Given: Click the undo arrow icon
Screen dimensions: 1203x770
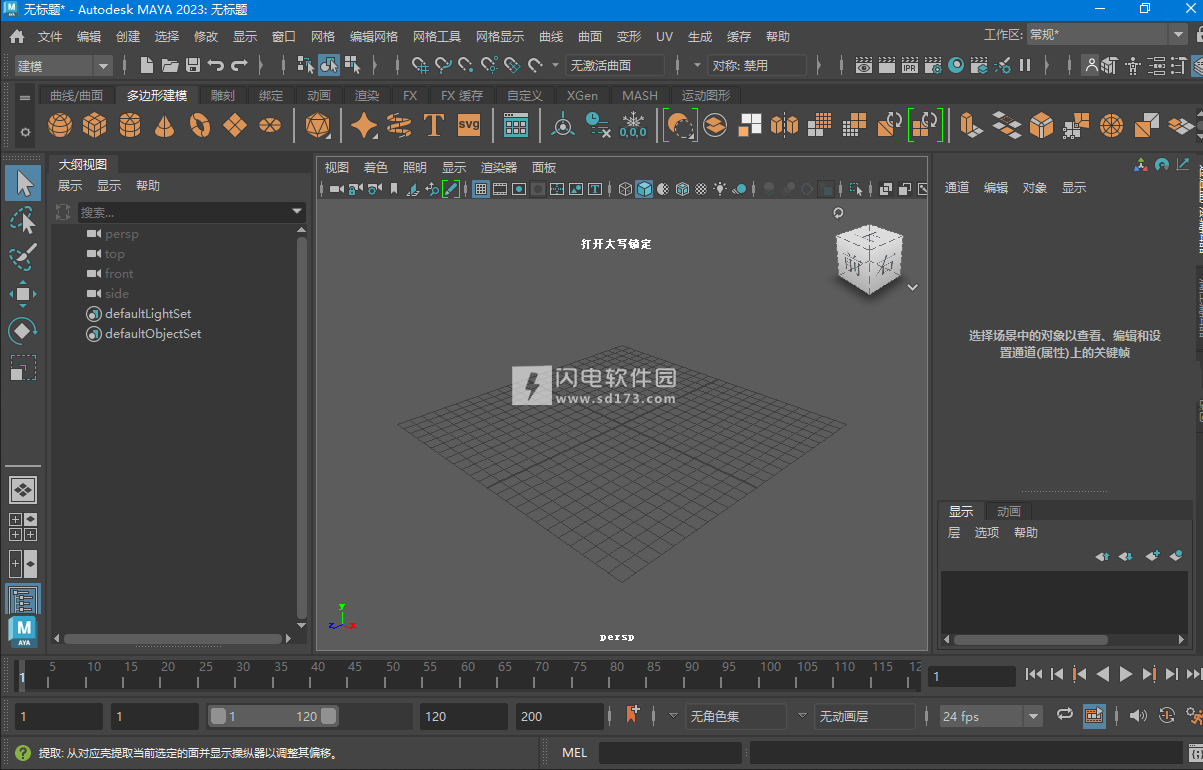Looking at the screenshot, I should pyautogui.click(x=216, y=66).
